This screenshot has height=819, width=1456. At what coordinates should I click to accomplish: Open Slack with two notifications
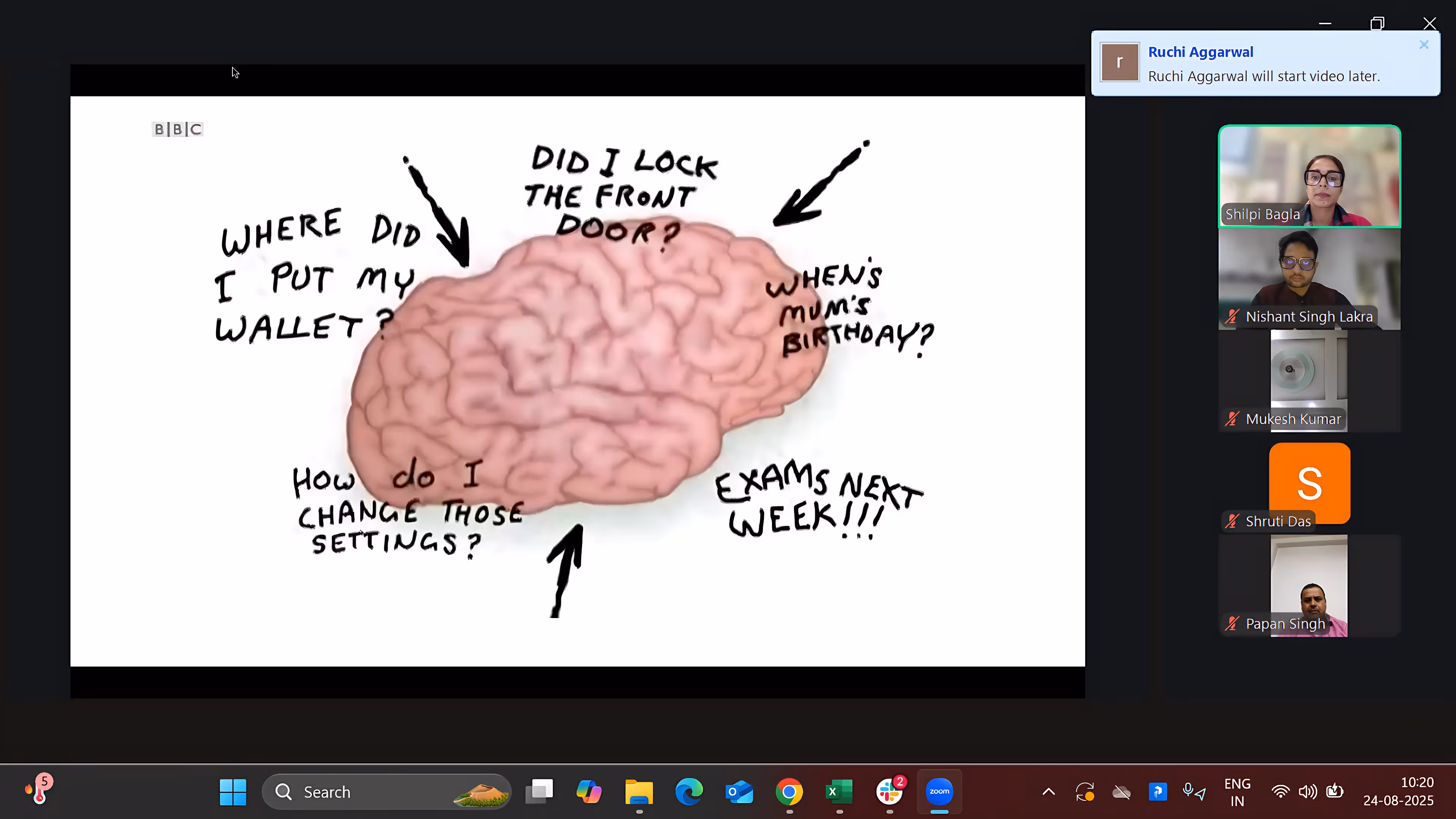[890, 792]
